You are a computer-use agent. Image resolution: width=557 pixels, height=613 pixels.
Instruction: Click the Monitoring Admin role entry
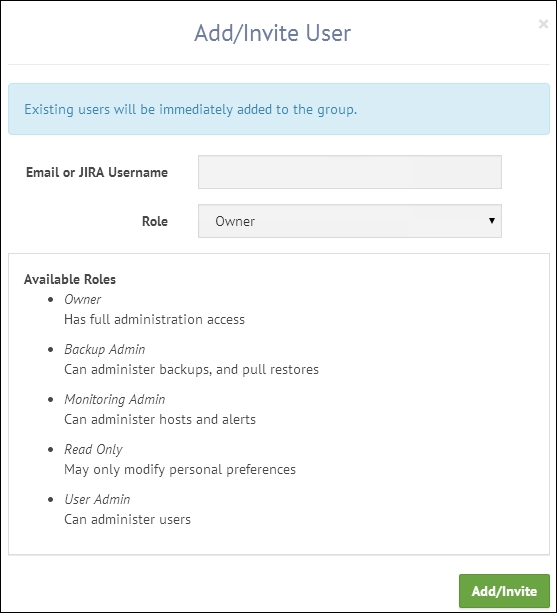(x=115, y=400)
